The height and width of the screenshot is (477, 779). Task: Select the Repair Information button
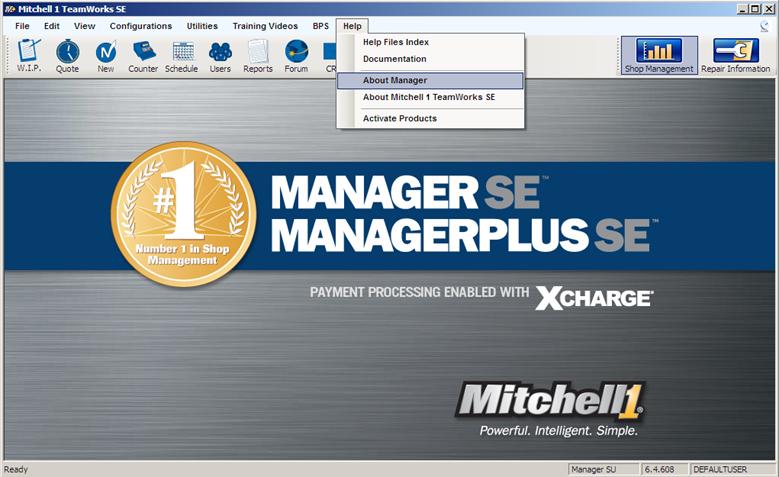(x=735, y=55)
